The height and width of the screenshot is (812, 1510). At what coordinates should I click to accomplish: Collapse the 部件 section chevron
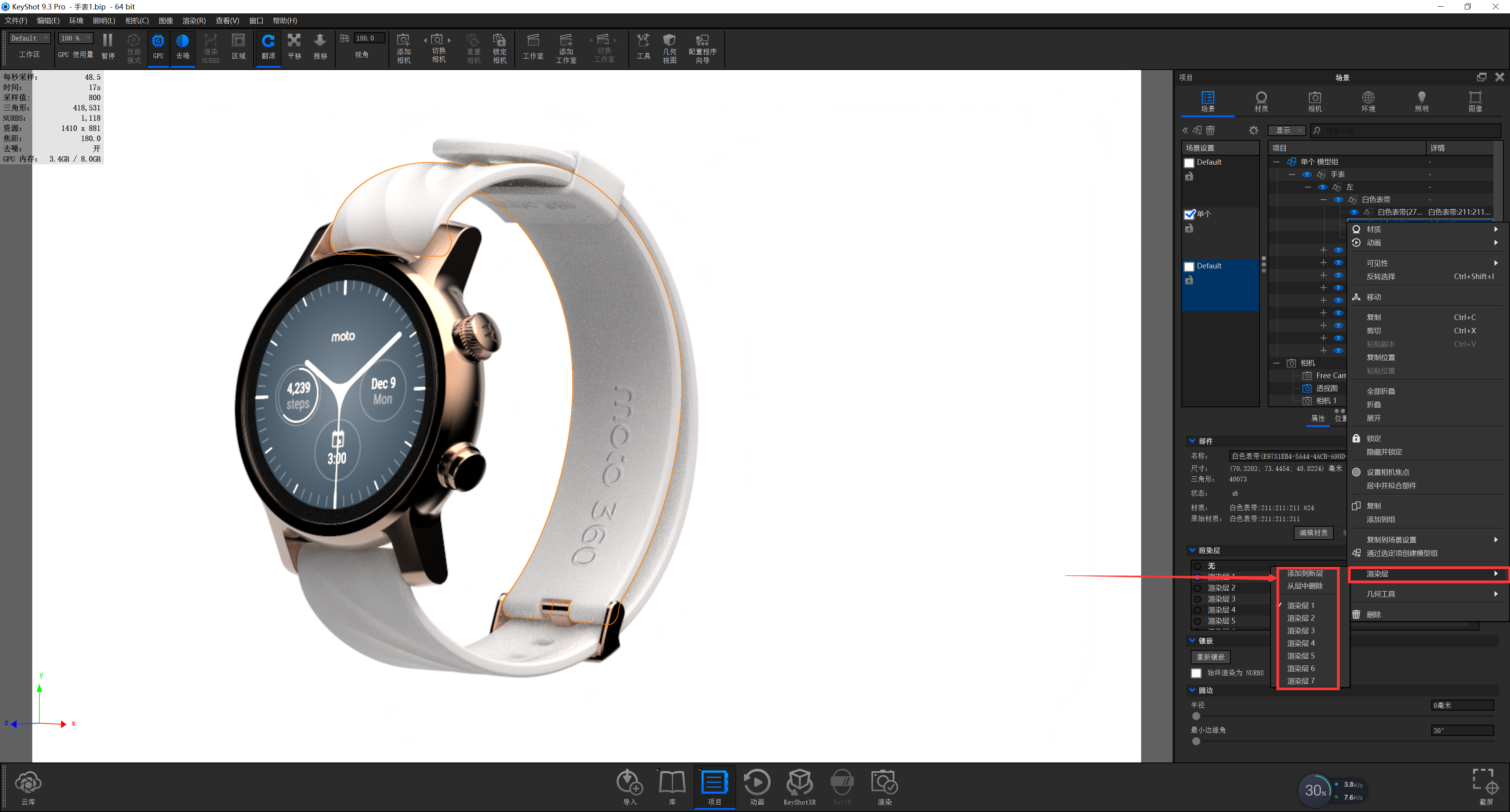point(1192,441)
